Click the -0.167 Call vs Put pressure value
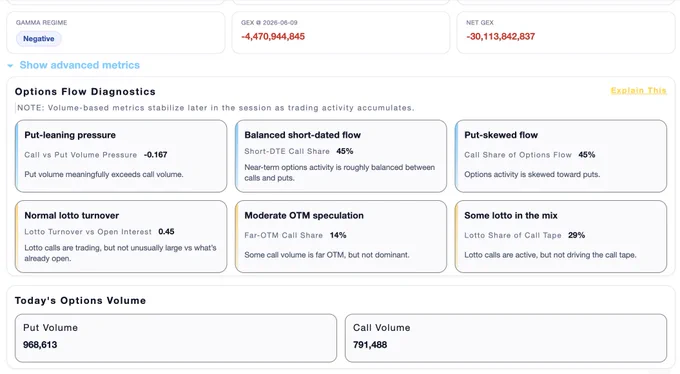Screen dimensions: 680x374 156,154
